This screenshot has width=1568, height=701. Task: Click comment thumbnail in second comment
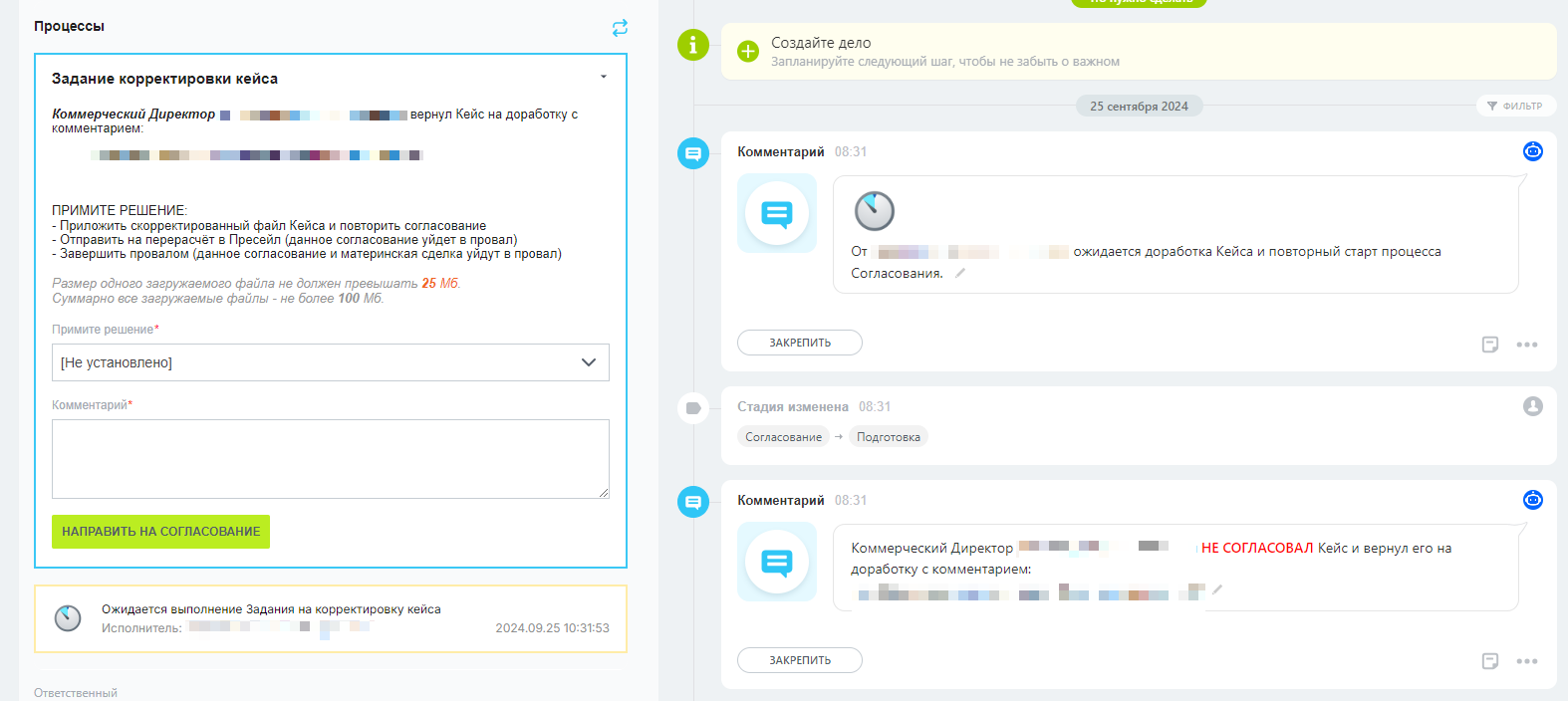(x=777, y=562)
